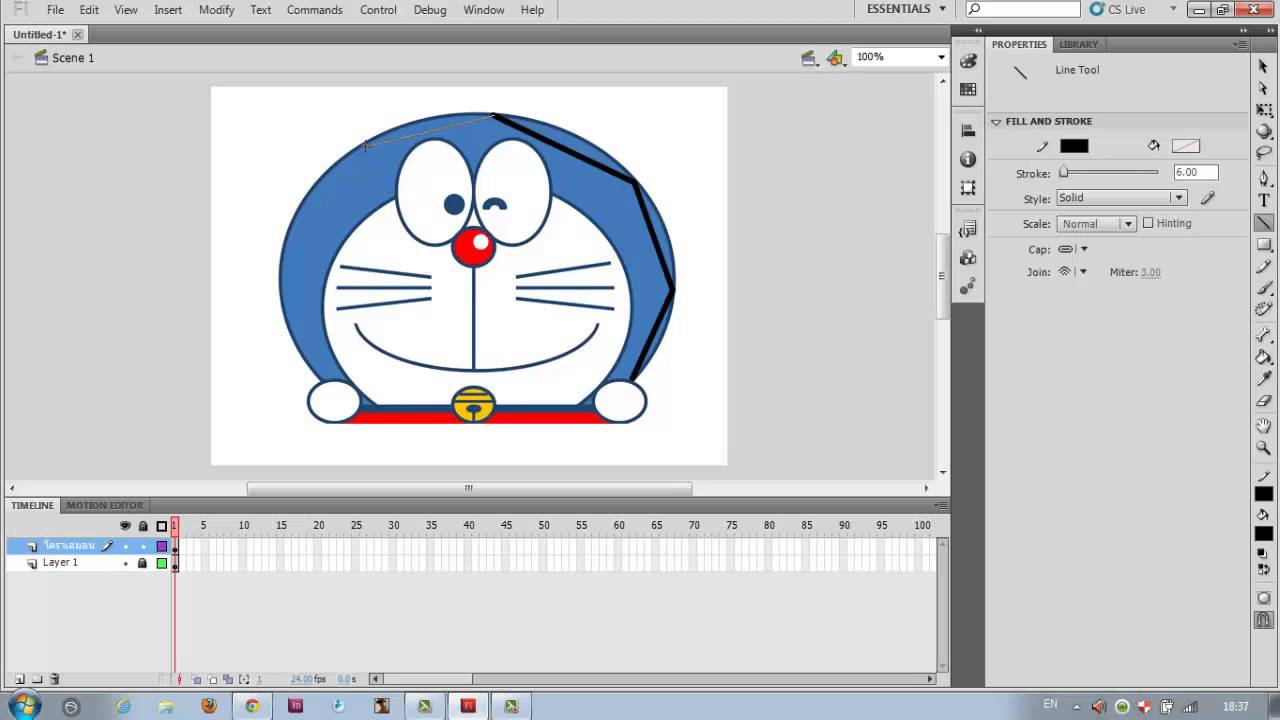
Task: Toggle green outline square of Layer 1
Action: click(x=161, y=563)
